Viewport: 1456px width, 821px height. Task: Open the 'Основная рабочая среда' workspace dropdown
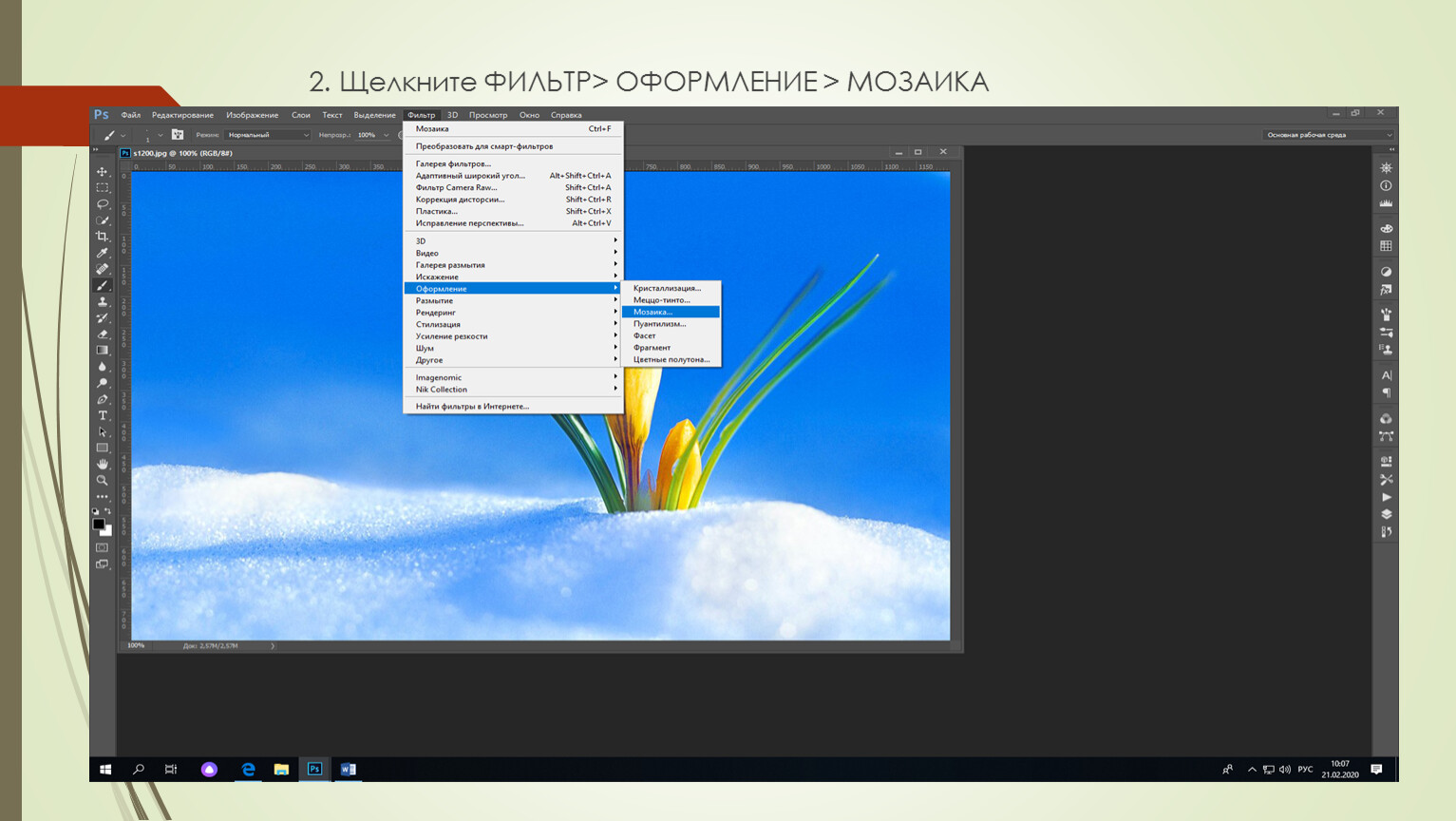coord(1328,135)
